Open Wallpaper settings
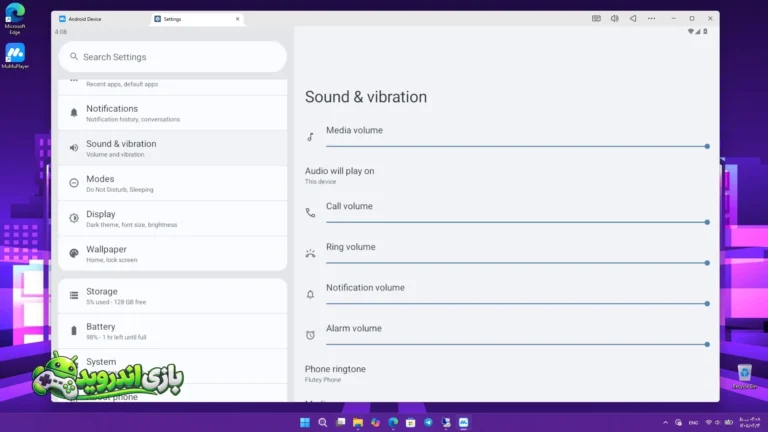 tap(172, 254)
